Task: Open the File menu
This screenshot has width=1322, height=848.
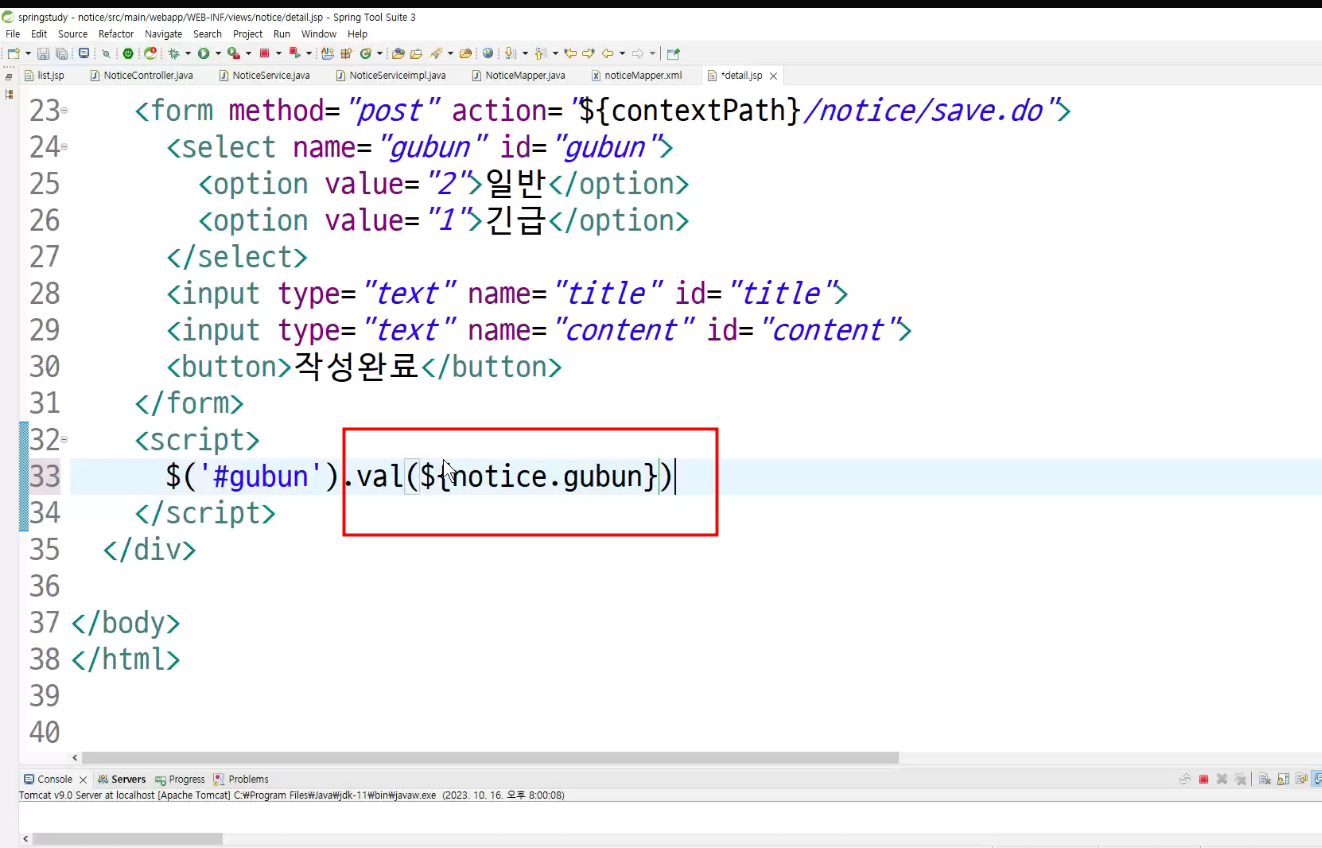Action: point(12,34)
